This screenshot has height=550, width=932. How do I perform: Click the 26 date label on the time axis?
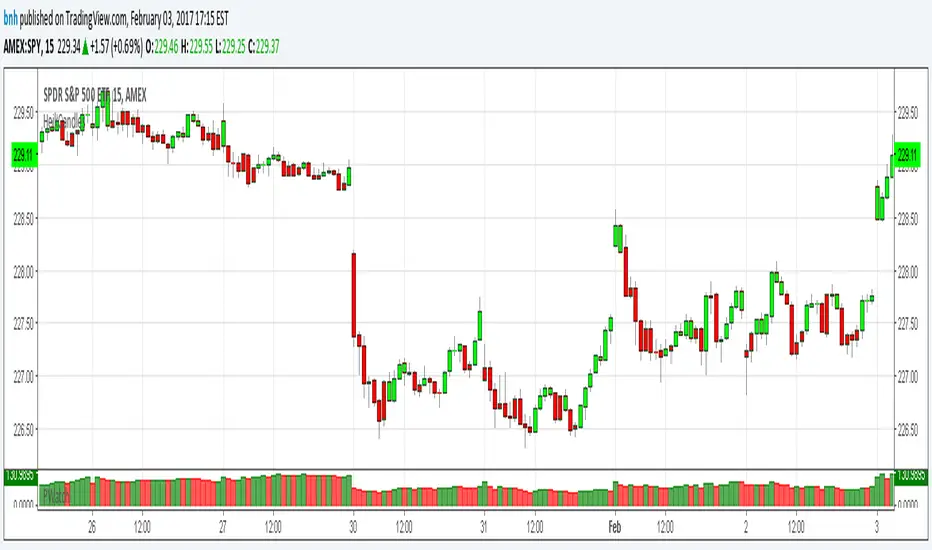[x=92, y=523]
